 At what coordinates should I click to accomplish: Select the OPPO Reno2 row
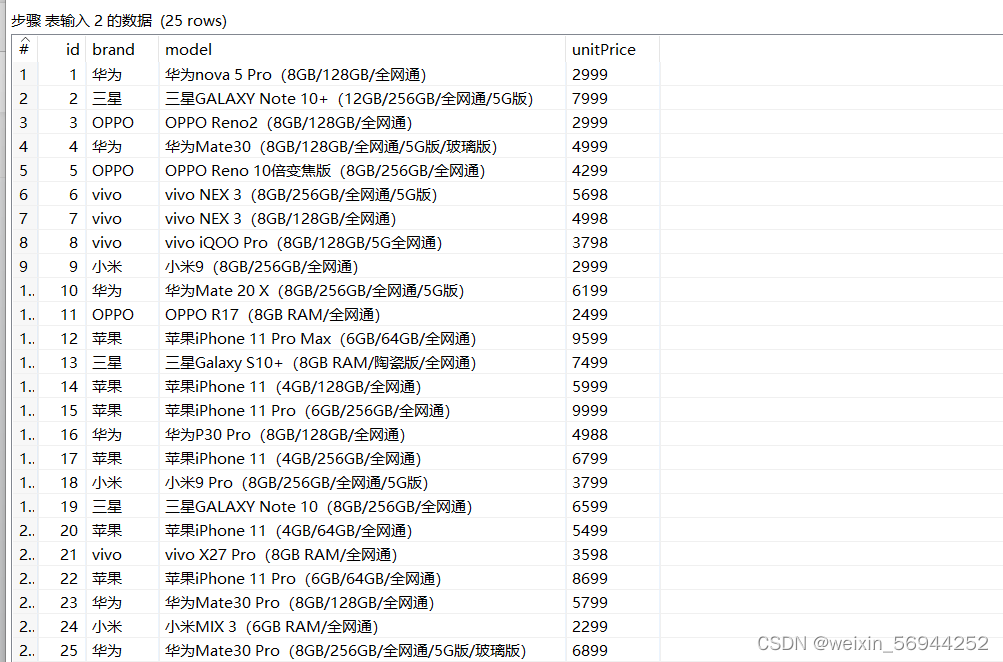[300, 122]
